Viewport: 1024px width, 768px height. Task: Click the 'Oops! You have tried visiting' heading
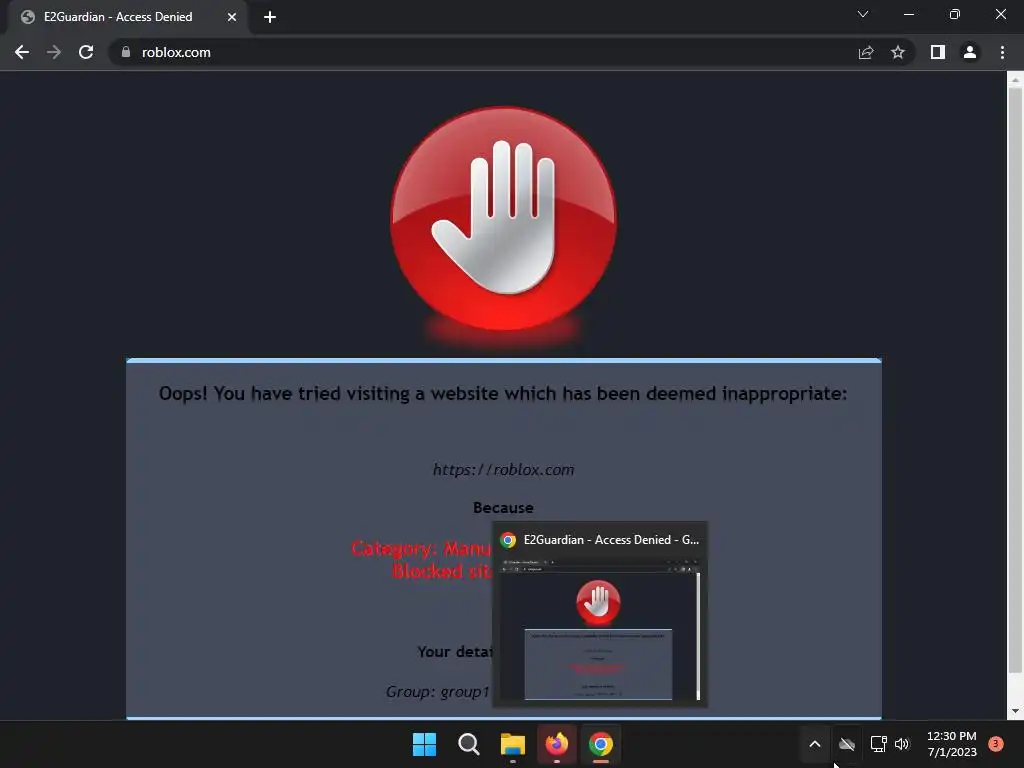click(x=503, y=394)
